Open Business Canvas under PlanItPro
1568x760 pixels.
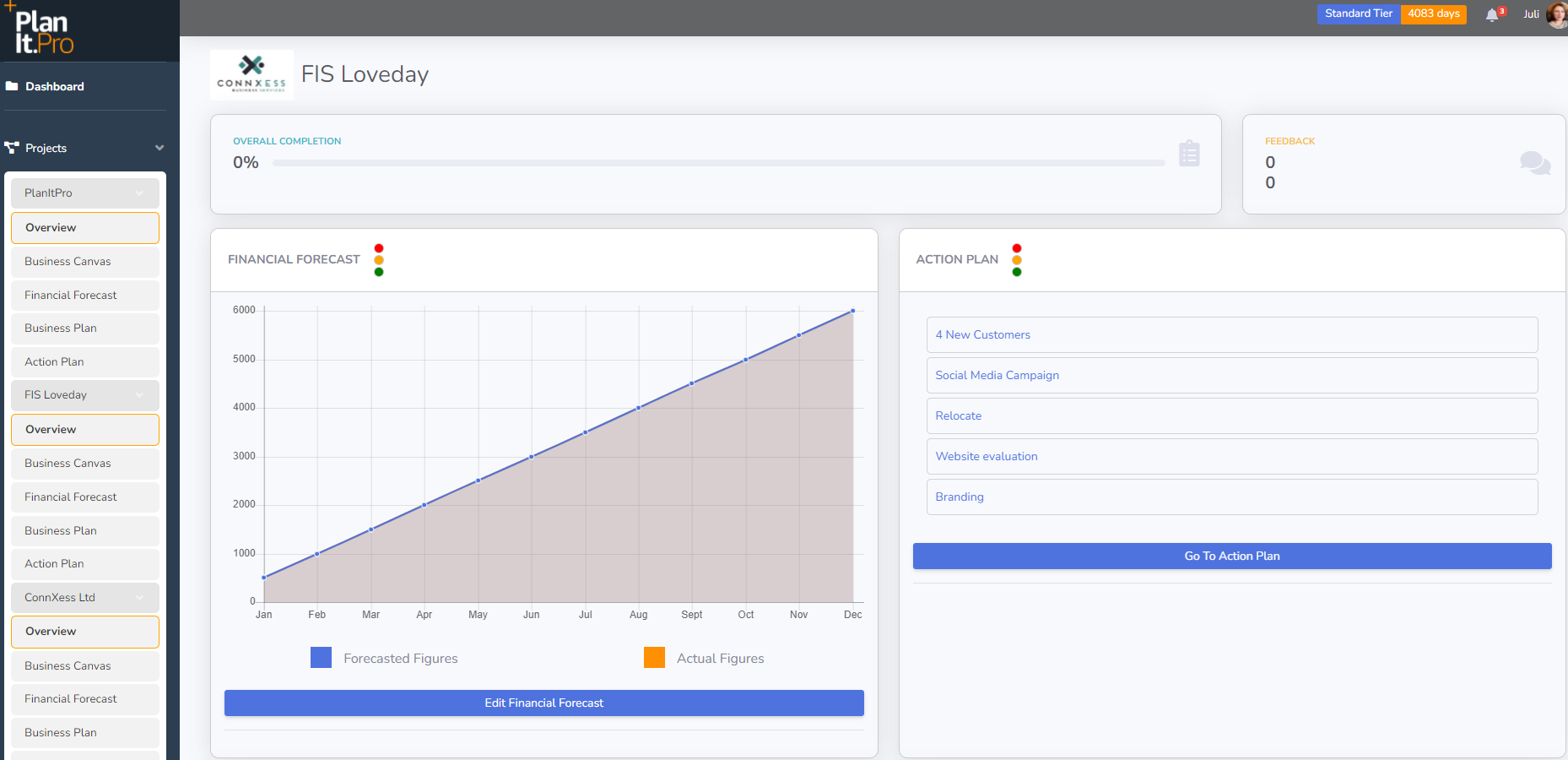(85, 262)
